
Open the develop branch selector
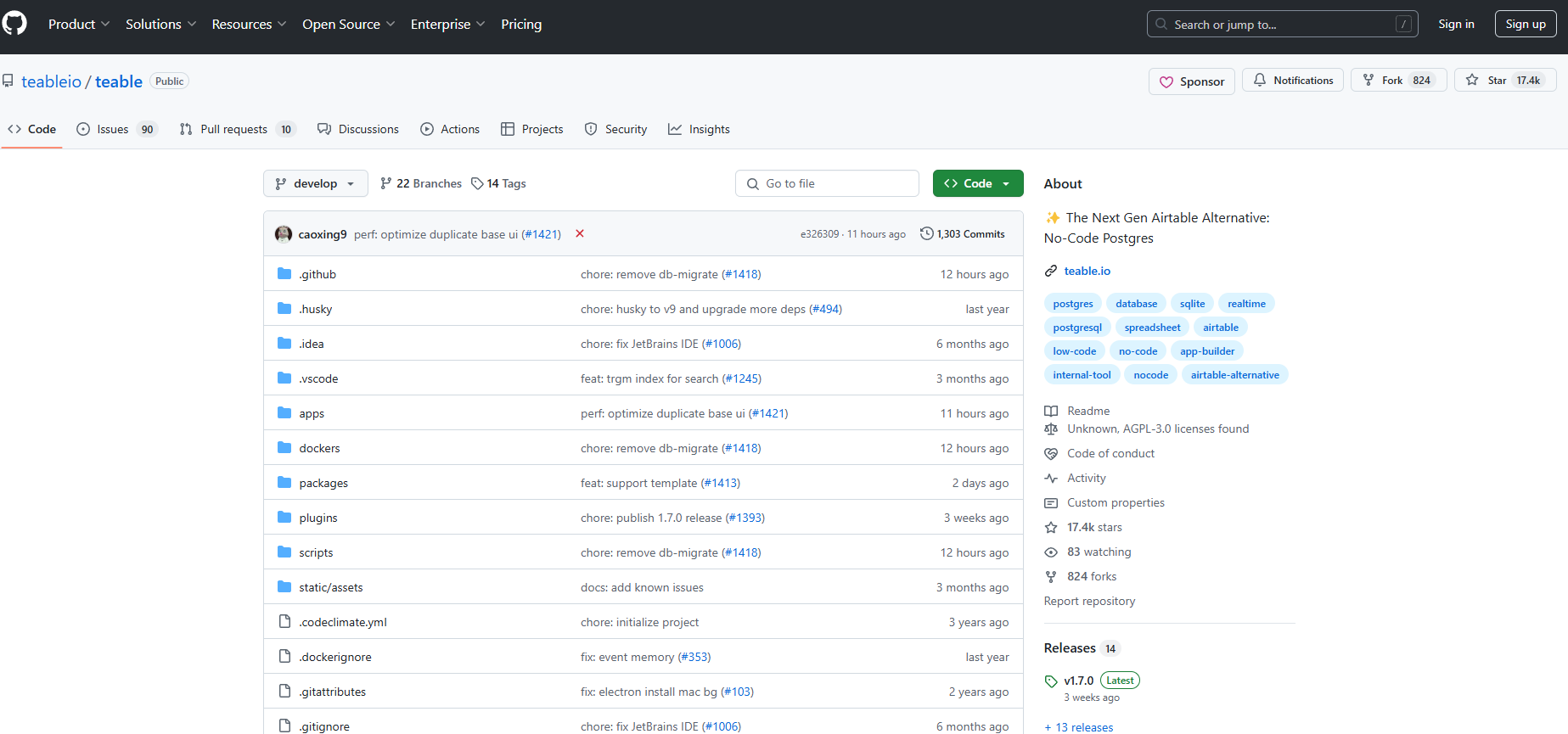(316, 183)
